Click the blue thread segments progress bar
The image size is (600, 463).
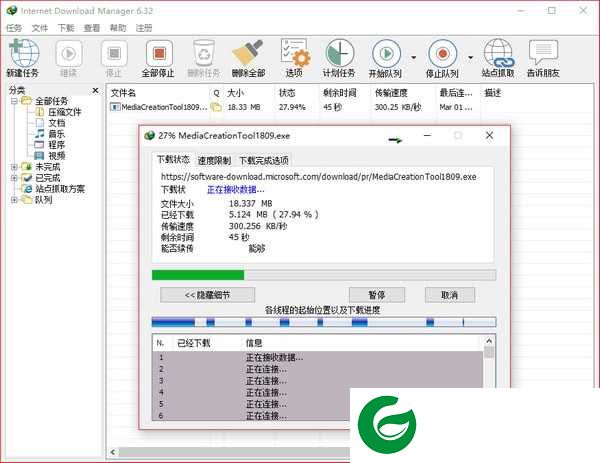(x=324, y=322)
